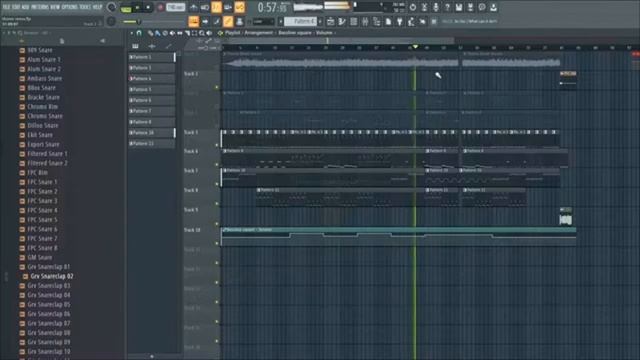This screenshot has width=640, height=360.
Task: Select Pattern 1 in picker
Action: (x=152, y=57)
